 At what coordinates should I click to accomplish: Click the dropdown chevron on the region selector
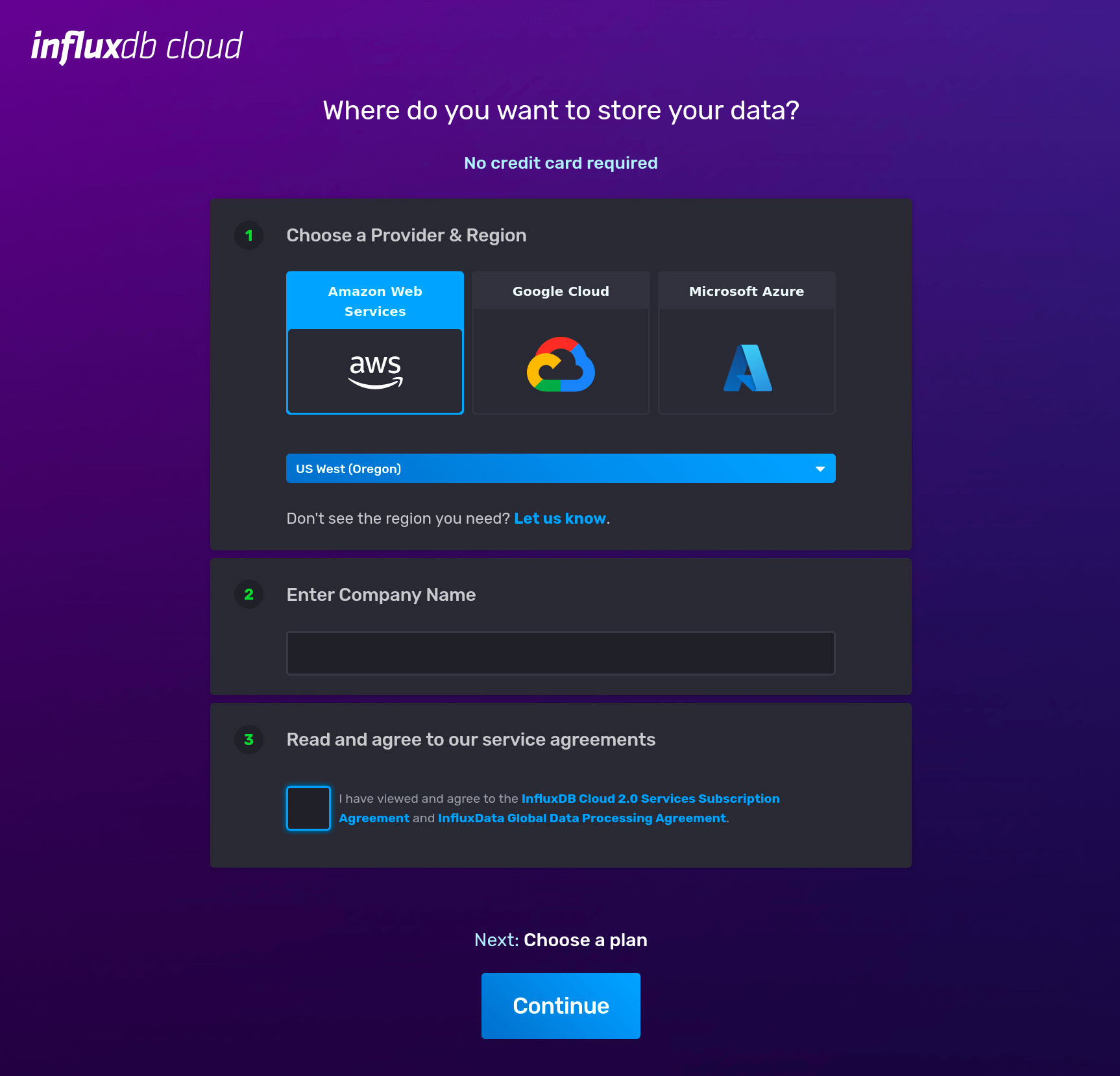(820, 468)
